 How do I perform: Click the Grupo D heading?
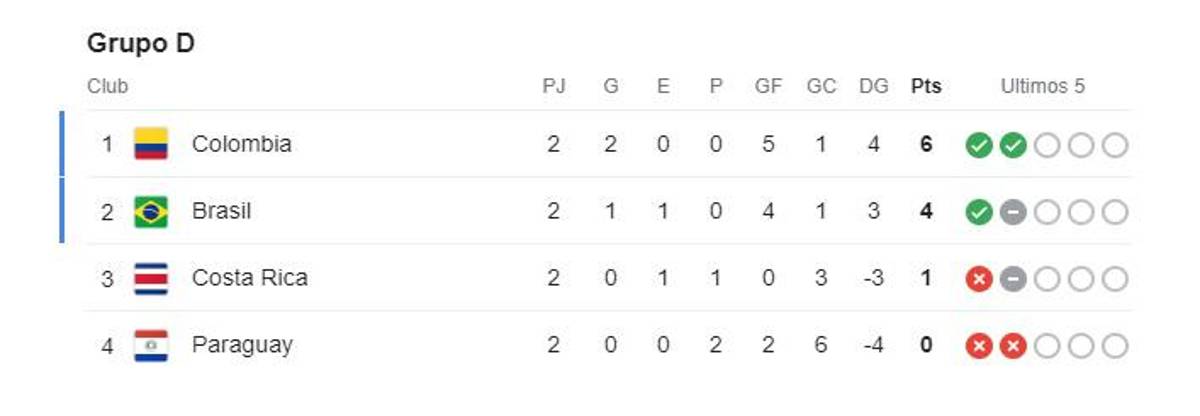pos(141,44)
